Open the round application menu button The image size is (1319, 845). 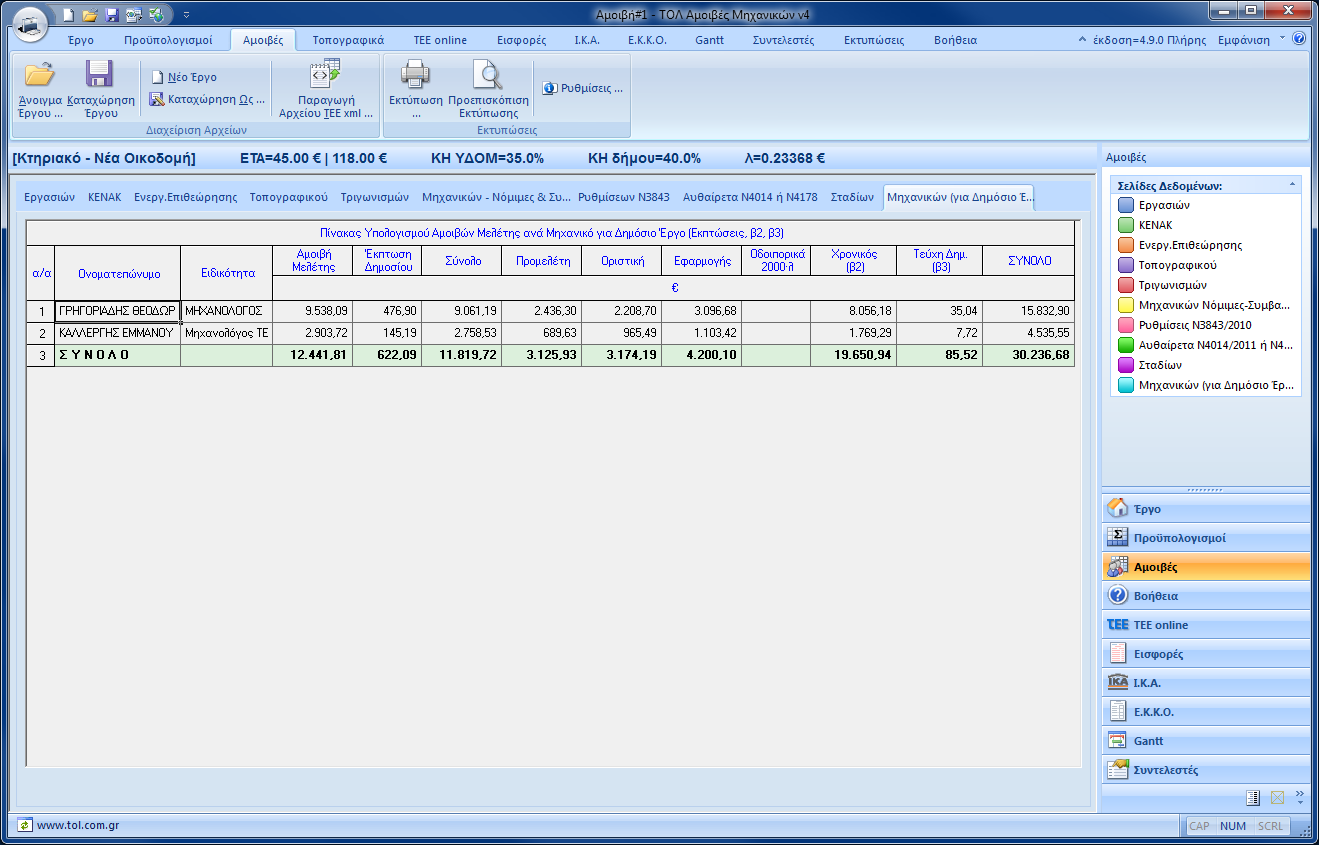[31, 23]
